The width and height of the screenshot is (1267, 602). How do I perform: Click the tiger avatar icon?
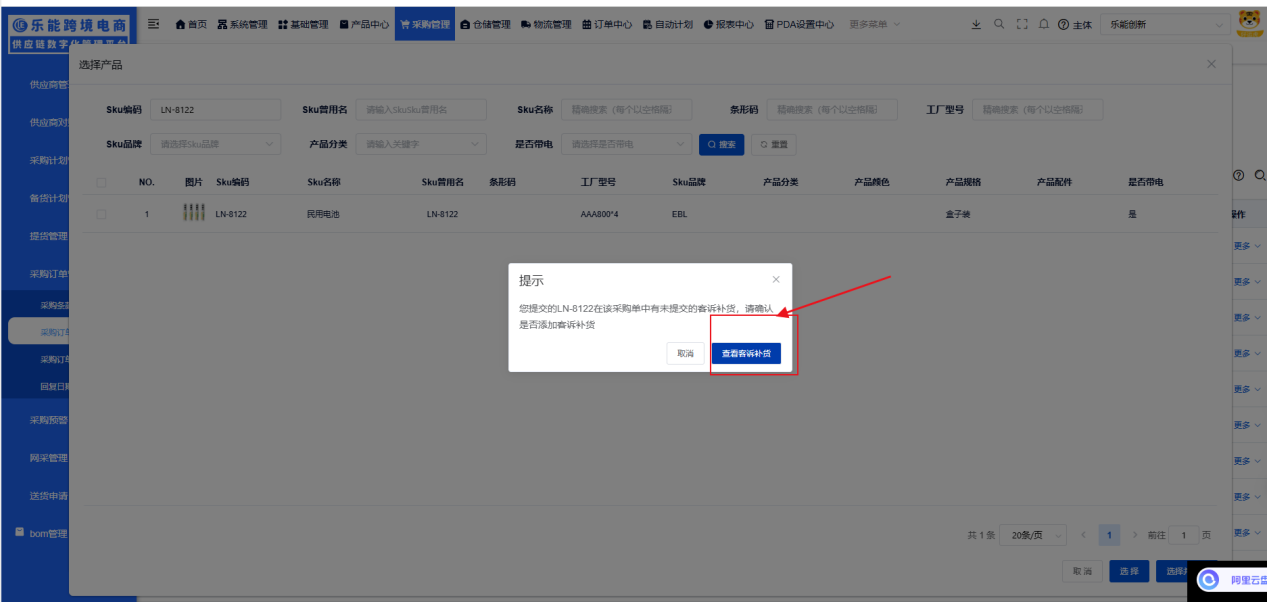1249,22
